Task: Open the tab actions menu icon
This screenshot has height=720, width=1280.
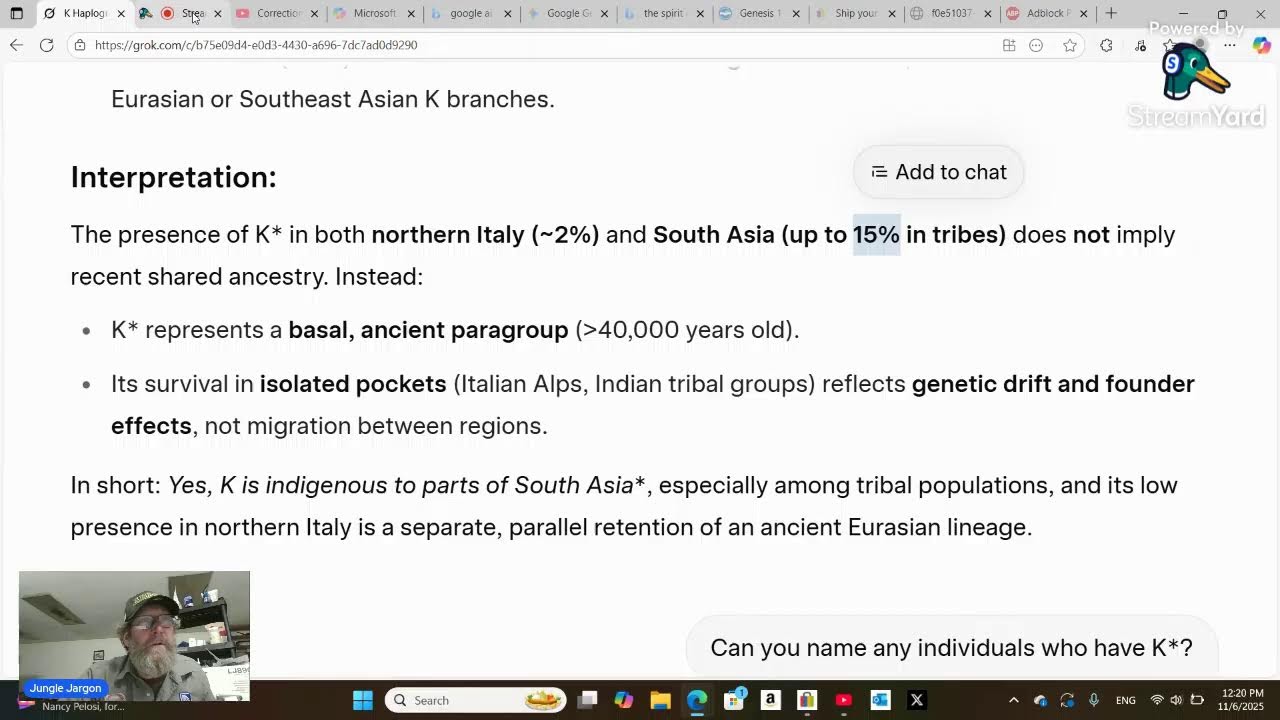Action: point(16,13)
